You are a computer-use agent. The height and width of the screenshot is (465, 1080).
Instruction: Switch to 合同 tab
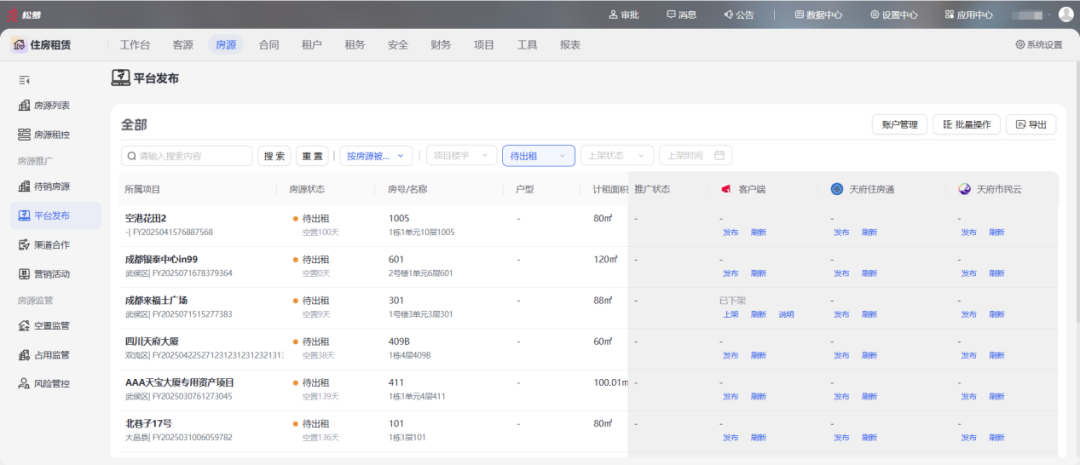[269, 45]
